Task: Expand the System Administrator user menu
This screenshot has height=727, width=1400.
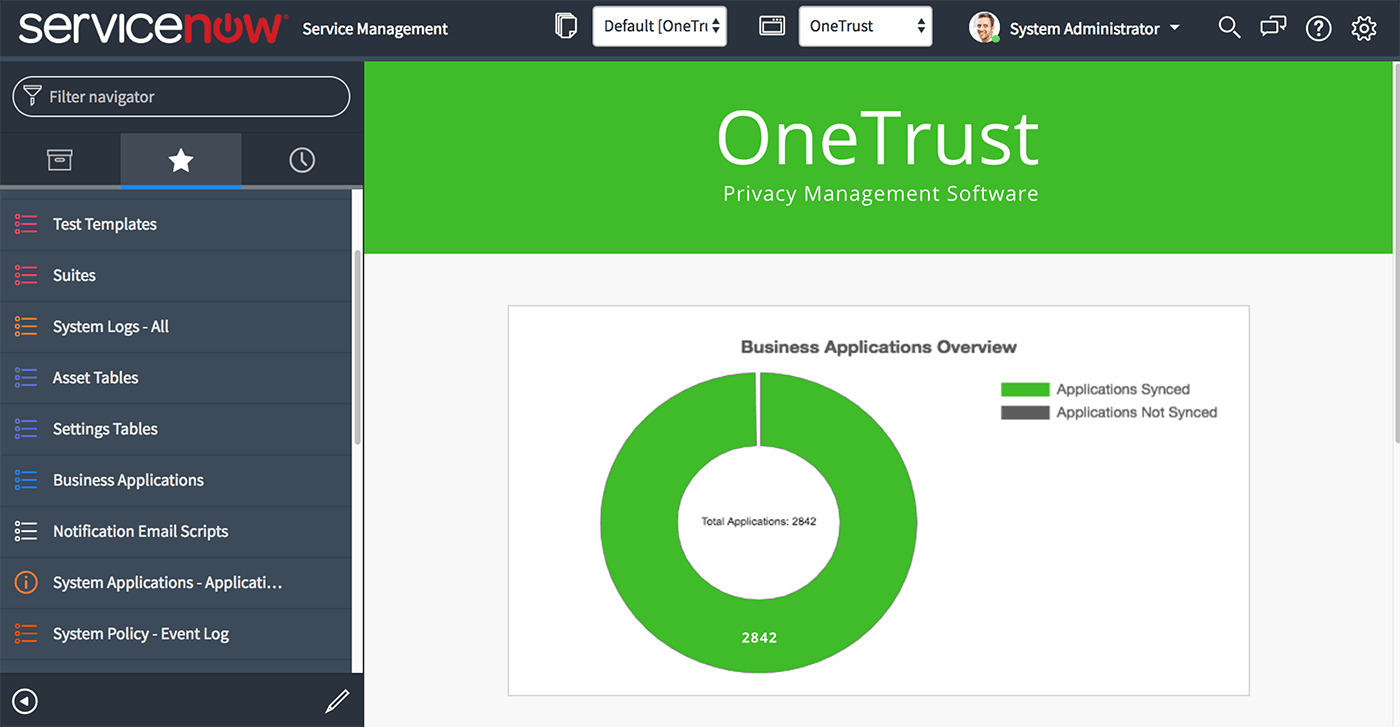Action: tap(1095, 29)
